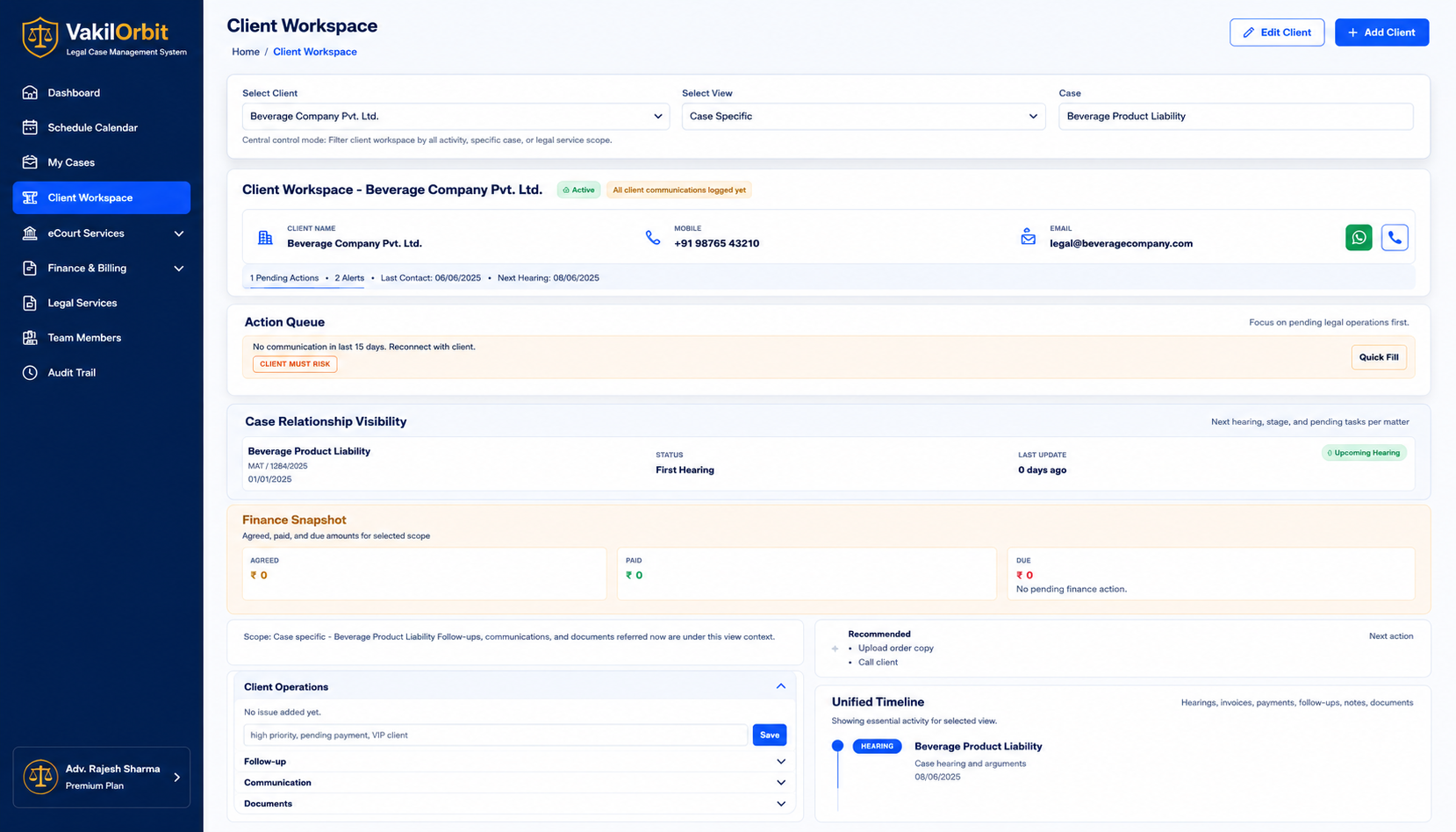Click the plus icon beside Recommended list
The image size is (1456, 832).
point(835,649)
